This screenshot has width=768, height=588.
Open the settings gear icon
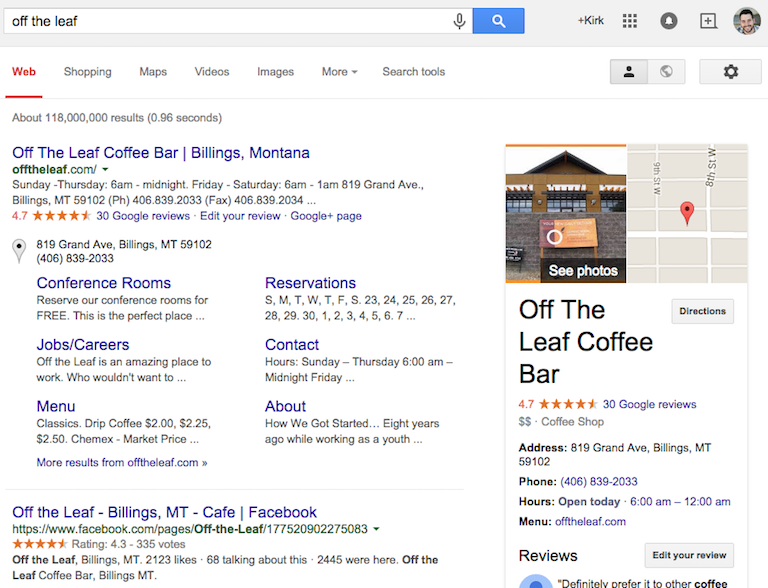(730, 72)
